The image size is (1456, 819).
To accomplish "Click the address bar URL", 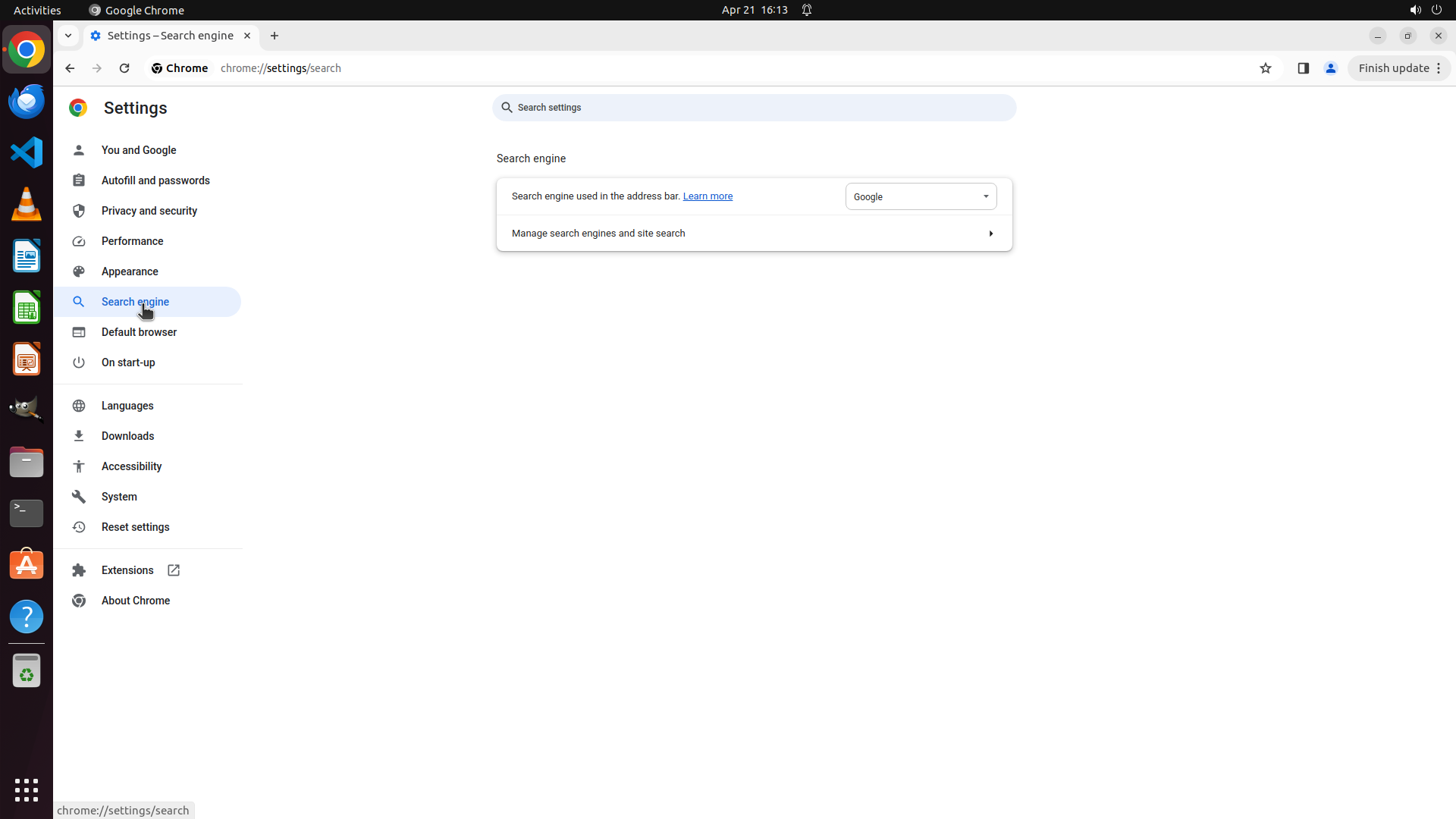I will pyautogui.click(x=281, y=68).
